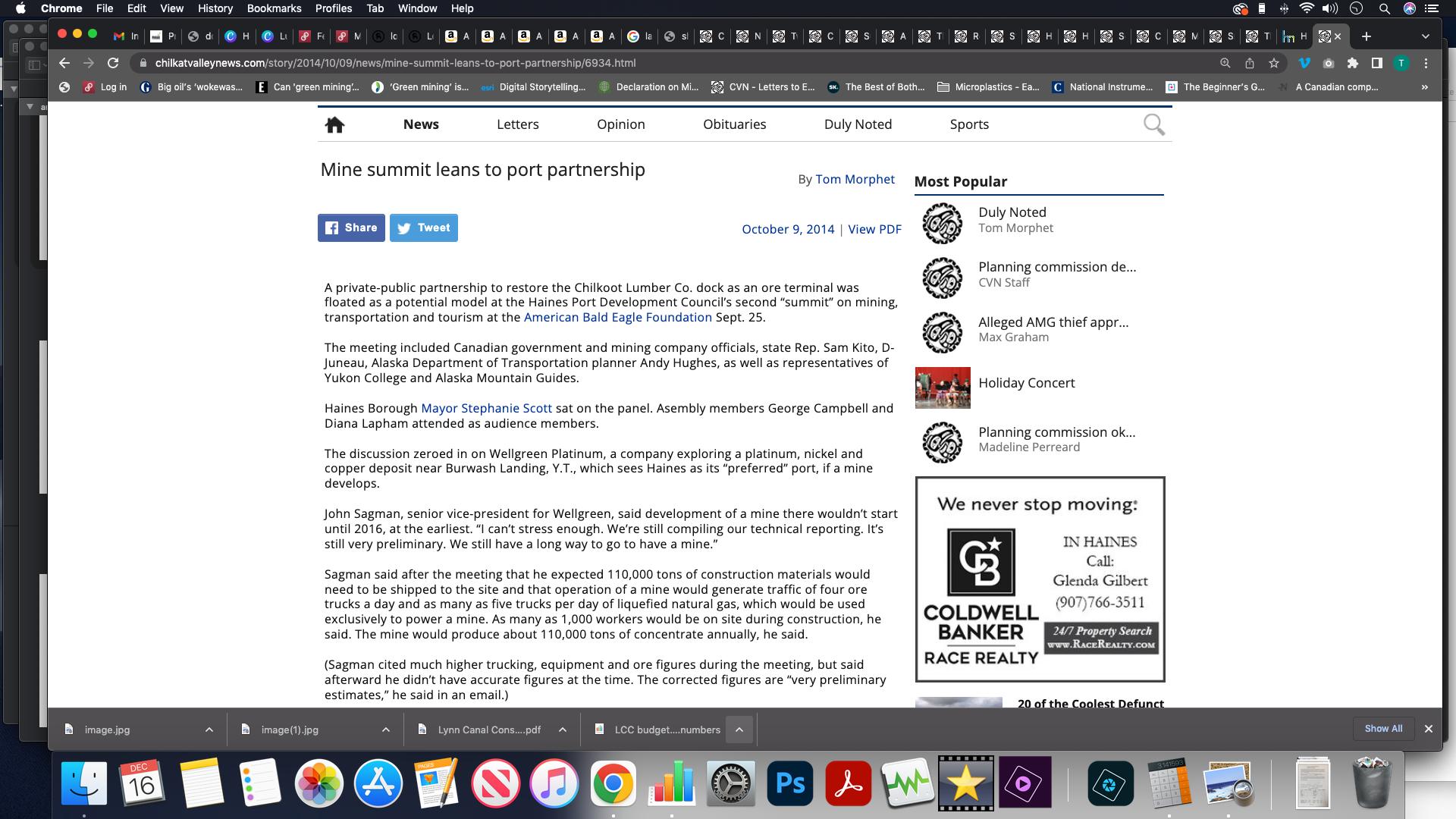Bookmark this page with the star icon

click(1274, 63)
